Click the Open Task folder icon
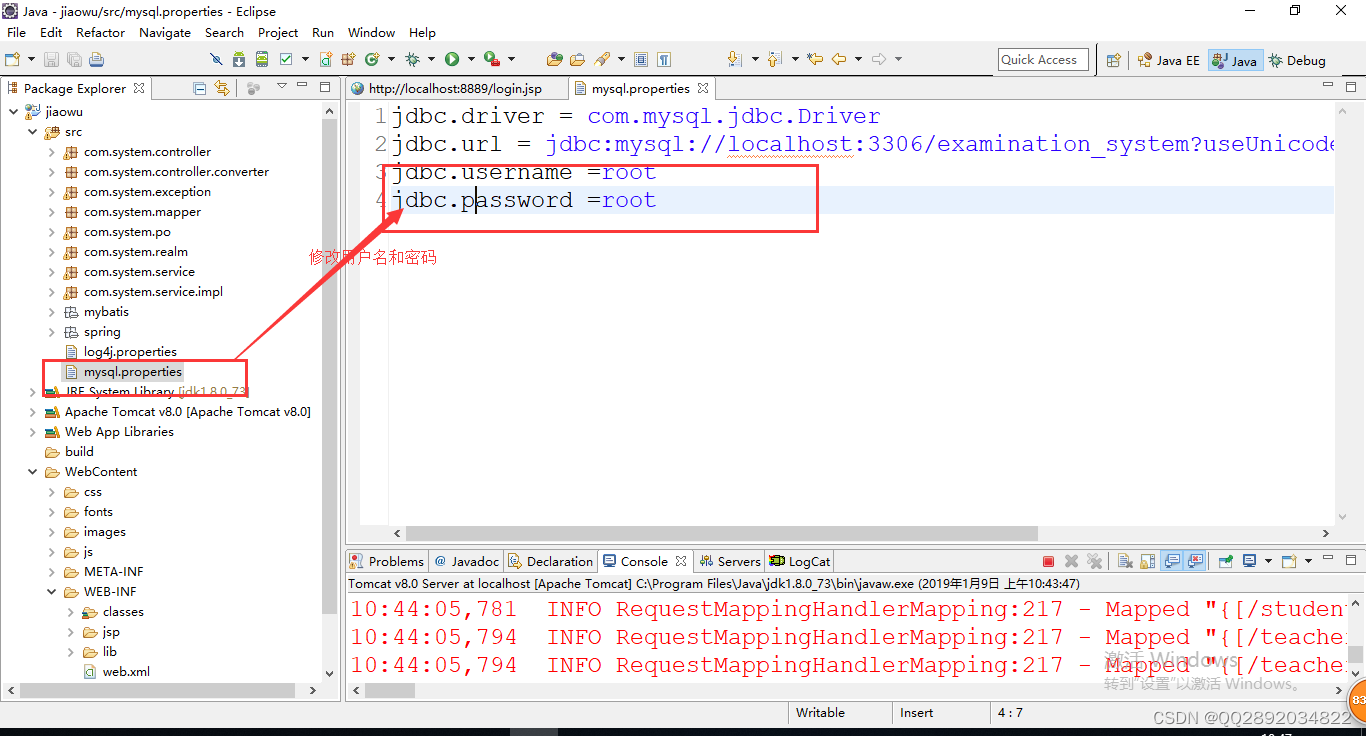Image resolution: width=1366 pixels, height=736 pixels. tap(578, 60)
